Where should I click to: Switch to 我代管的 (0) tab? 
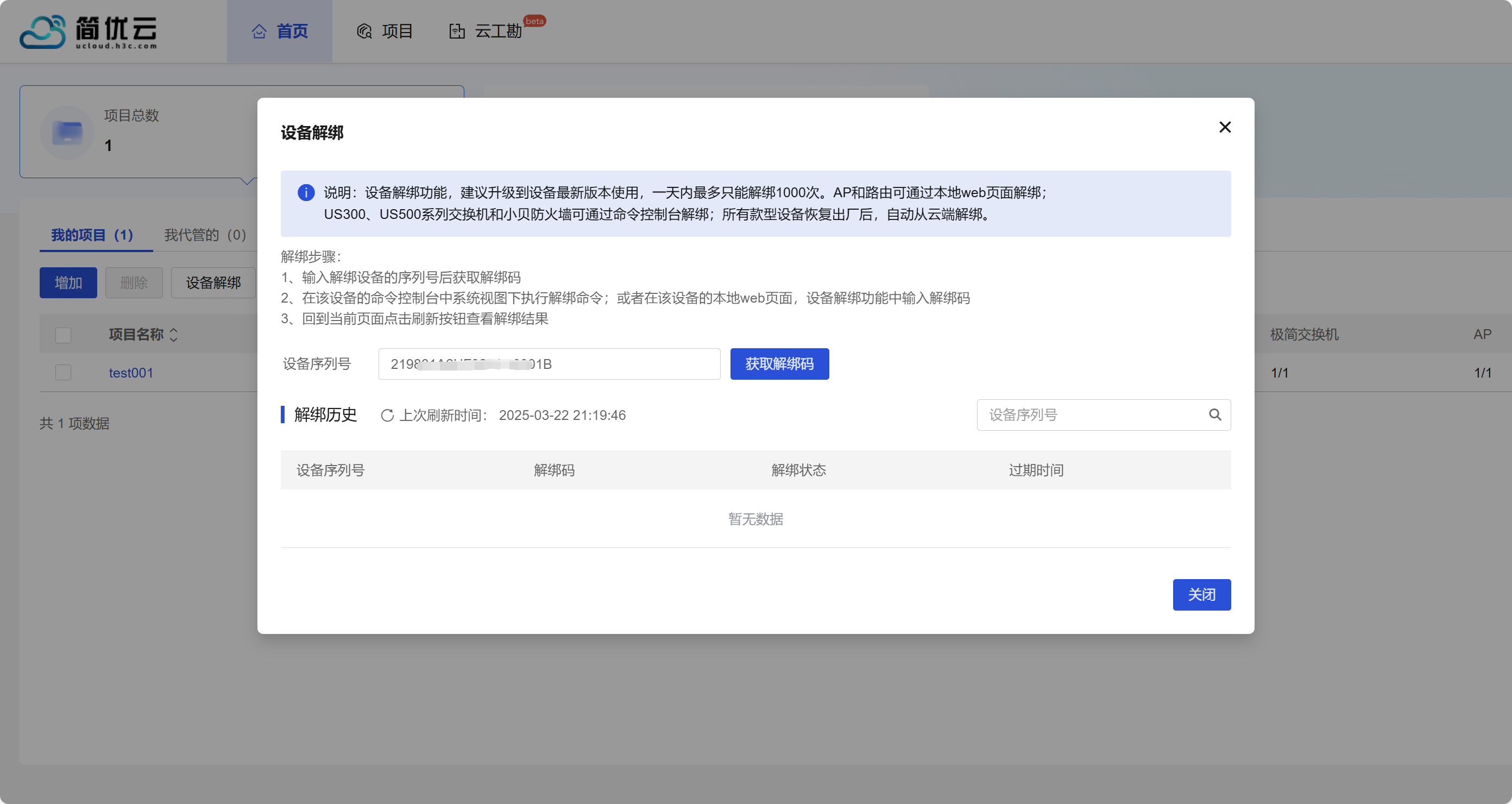pos(205,235)
